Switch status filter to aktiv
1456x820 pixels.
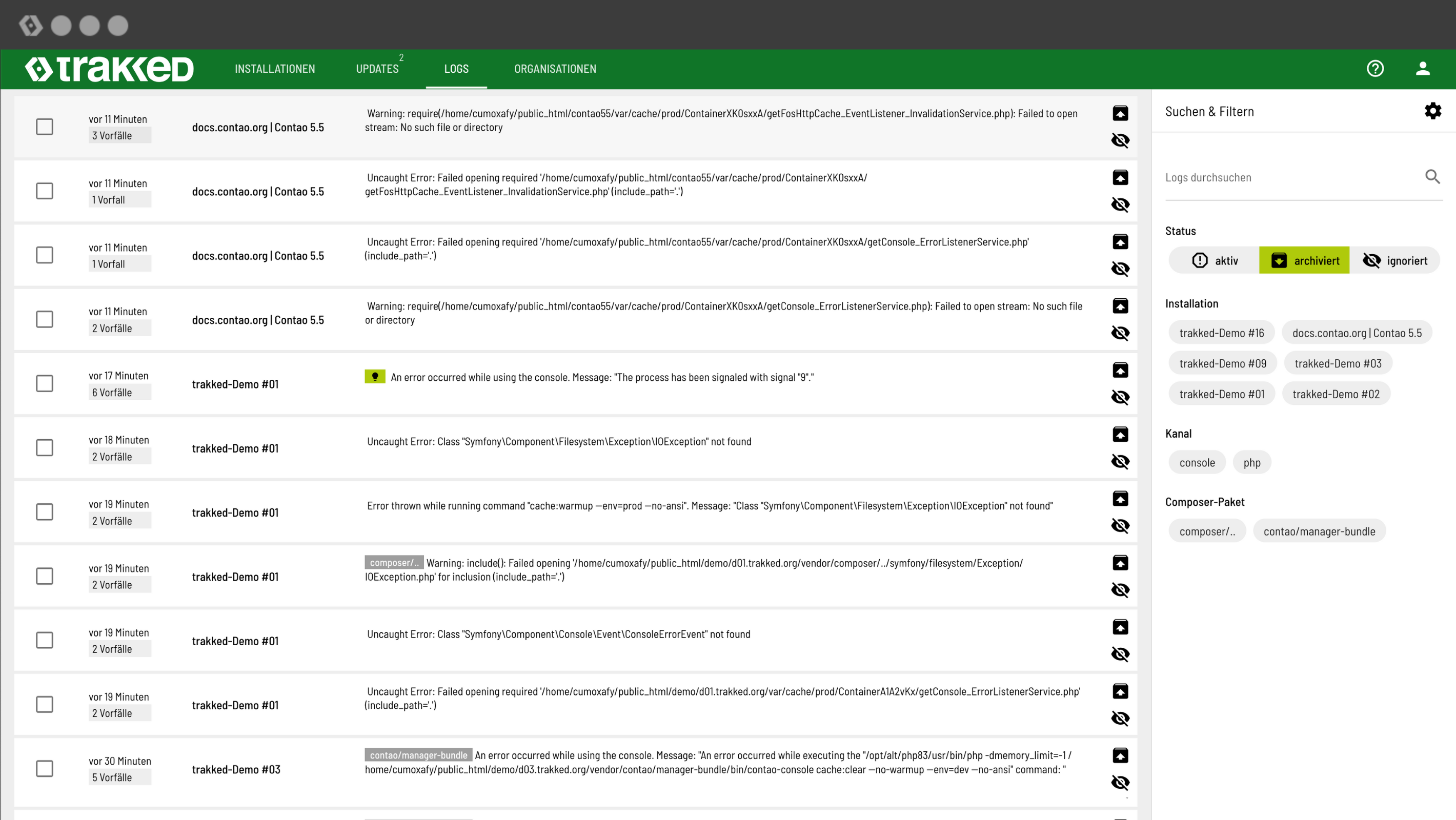pos(1215,260)
